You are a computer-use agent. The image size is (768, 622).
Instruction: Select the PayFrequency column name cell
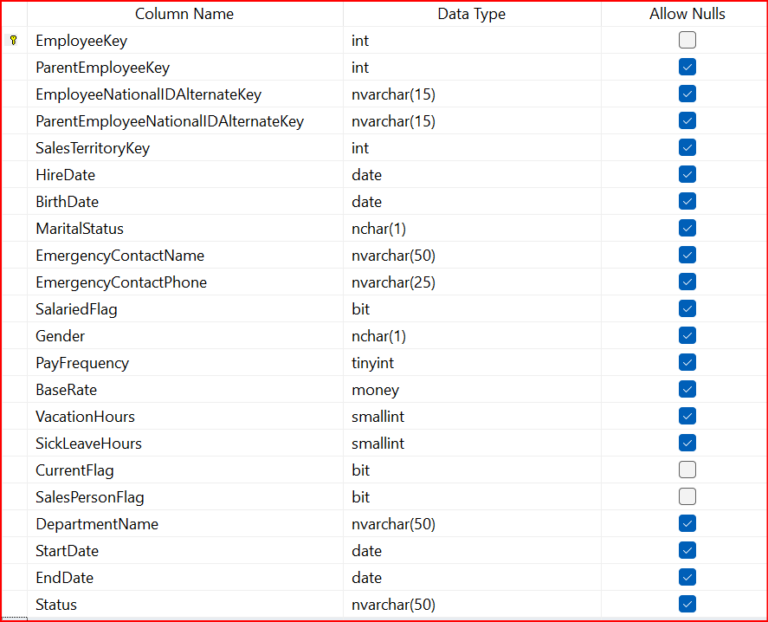[185, 362]
